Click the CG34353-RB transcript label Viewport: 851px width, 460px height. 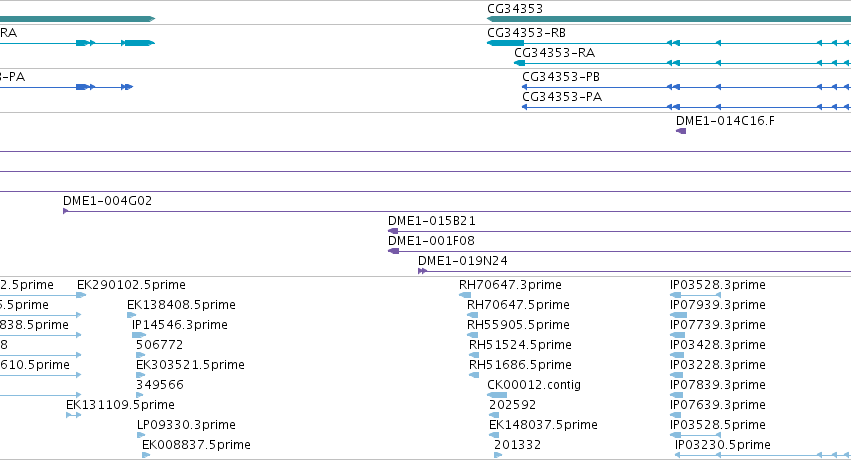click(x=526, y=33)
